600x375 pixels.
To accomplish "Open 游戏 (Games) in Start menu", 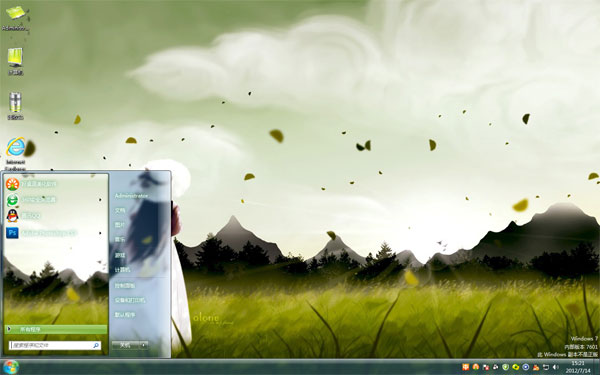I will click(x=120, y=255).
